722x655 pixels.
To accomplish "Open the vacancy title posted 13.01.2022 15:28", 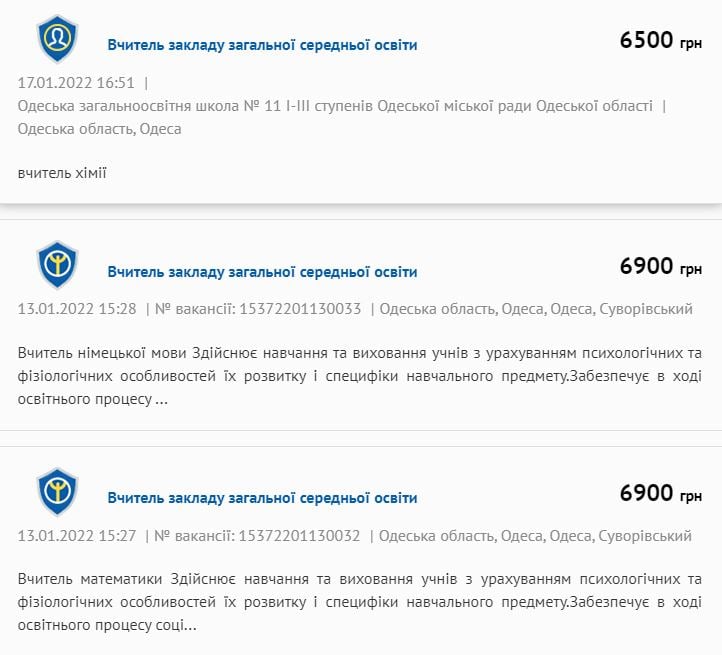I will click(262, 272).
